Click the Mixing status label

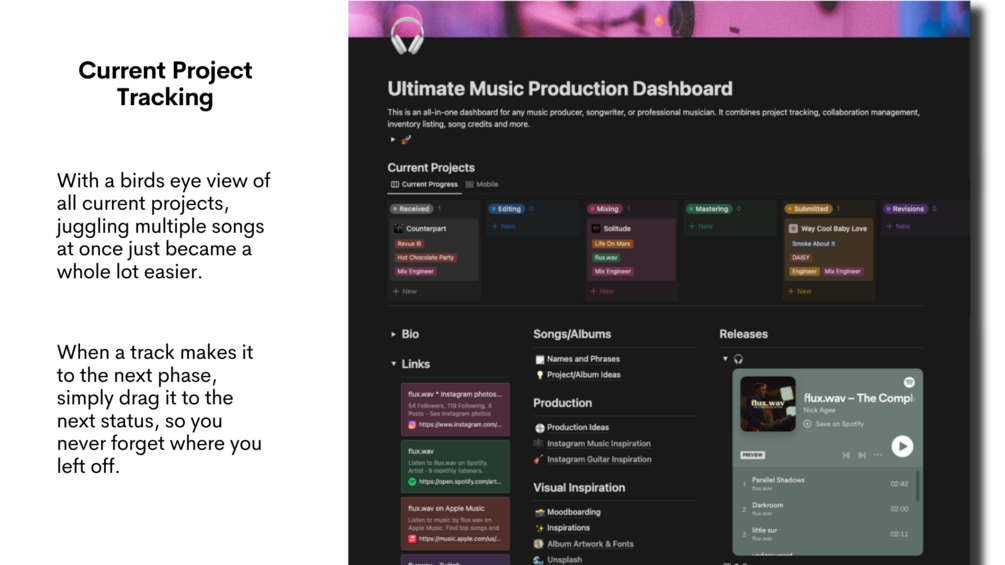[604, 209]
